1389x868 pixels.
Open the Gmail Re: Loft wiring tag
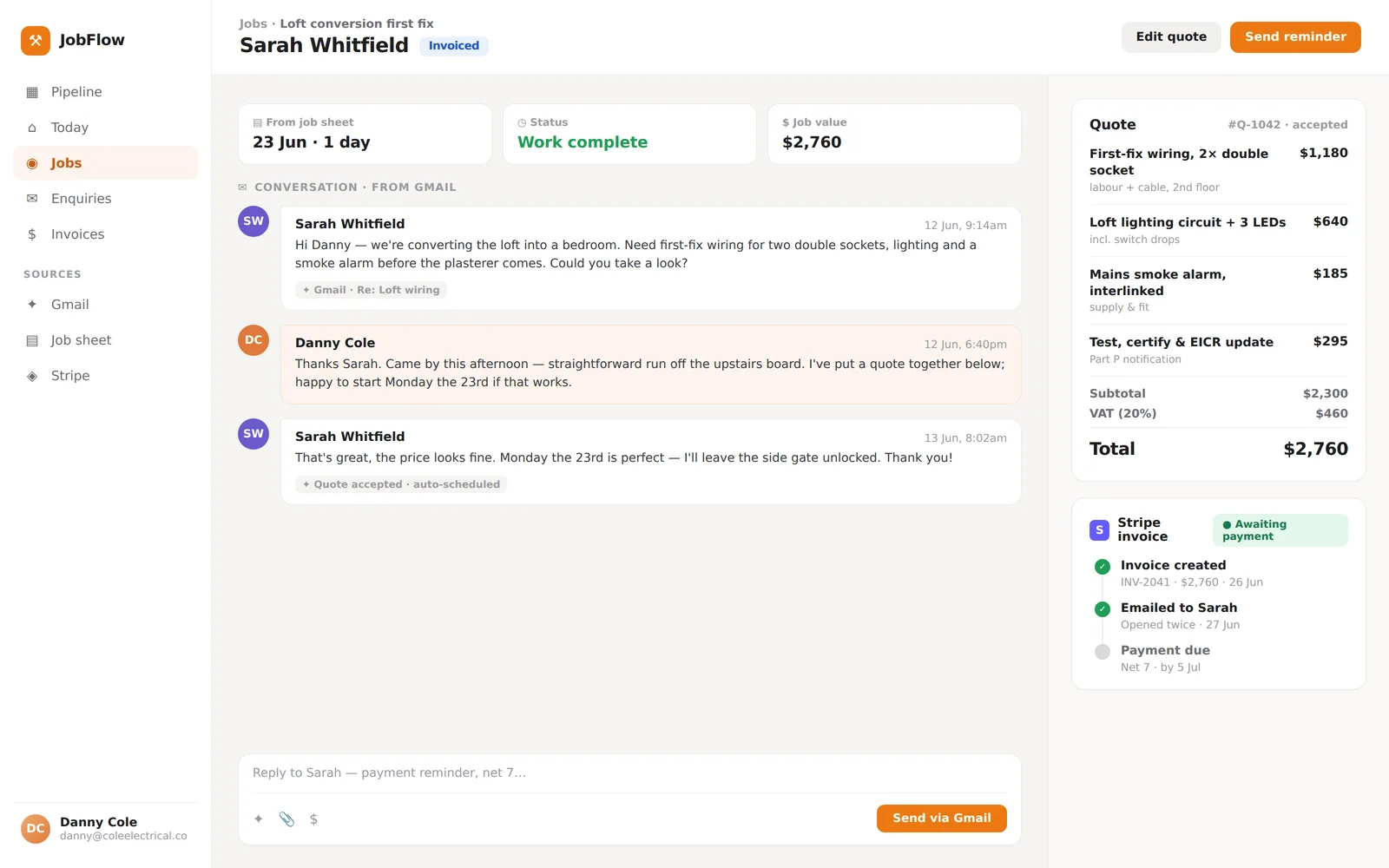[x=371, y=290]
